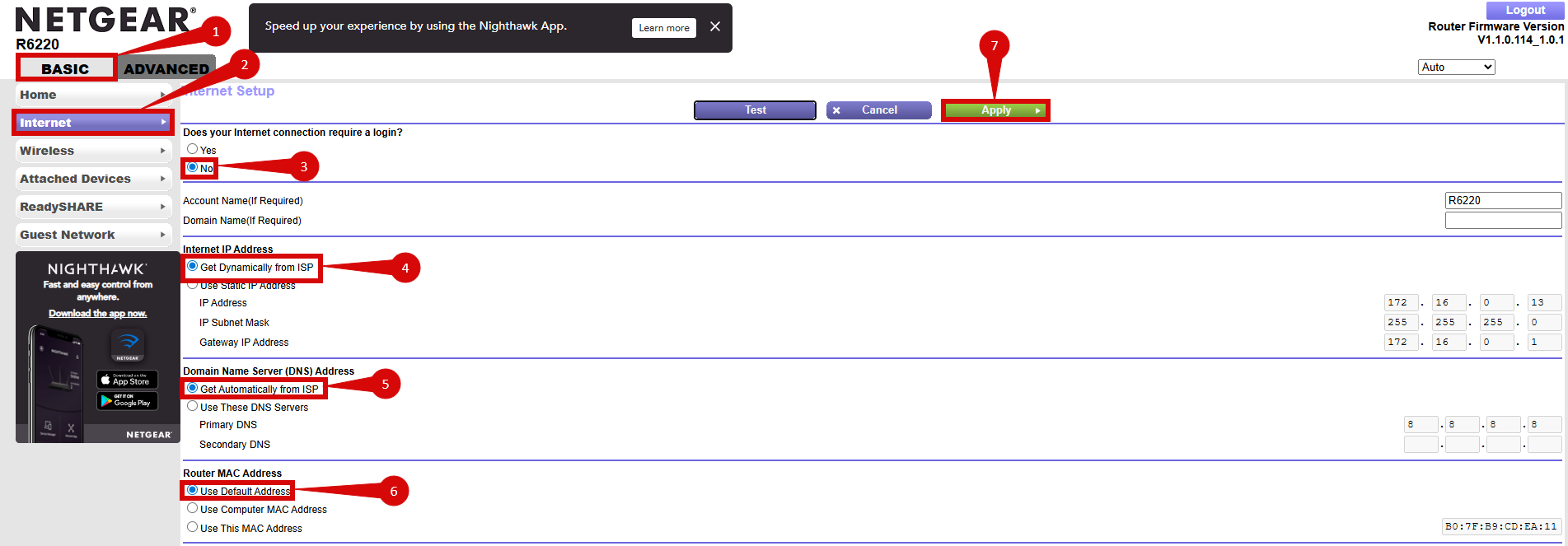Click first octet of Secondary DNS
The width and height of the screenshot is (1568, 546).
pyautogui.click(x=1421, y=444)
